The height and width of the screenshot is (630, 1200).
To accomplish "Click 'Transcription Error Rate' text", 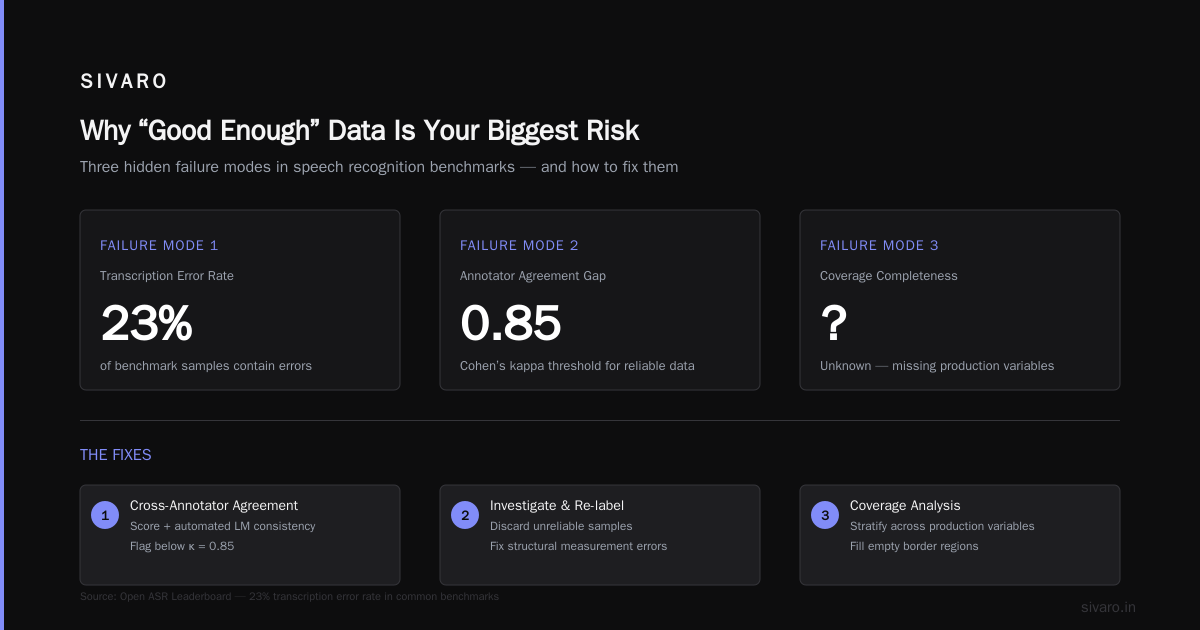I will (x=167, y=275).
